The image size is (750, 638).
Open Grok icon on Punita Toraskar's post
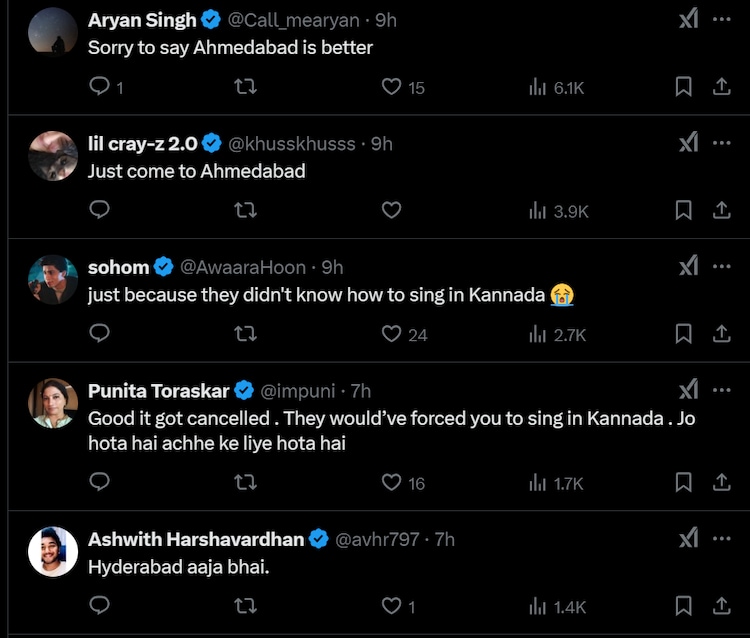click(x=689, y=389)
